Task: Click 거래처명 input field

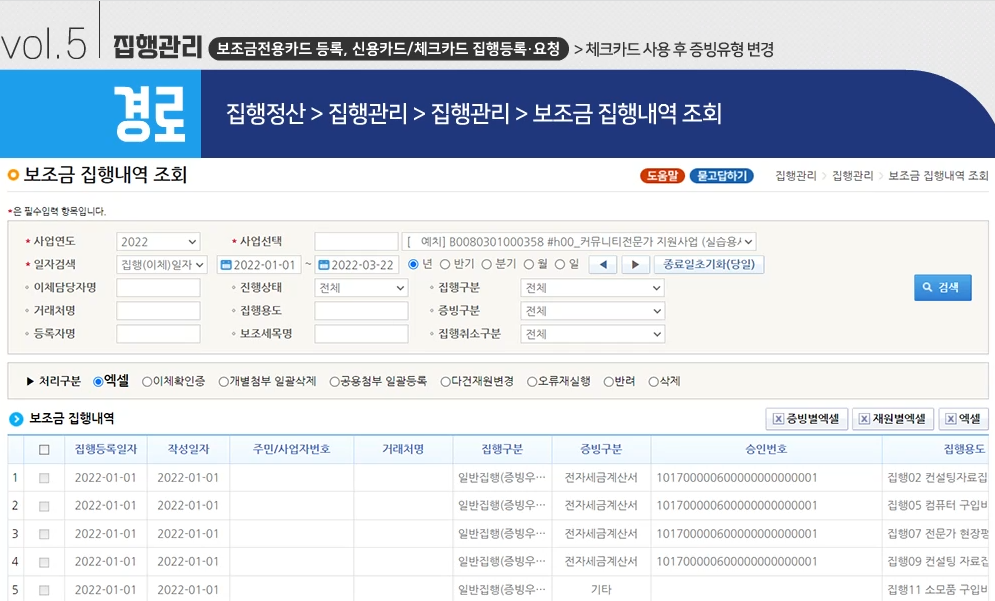Action: (x=158, y=311)
